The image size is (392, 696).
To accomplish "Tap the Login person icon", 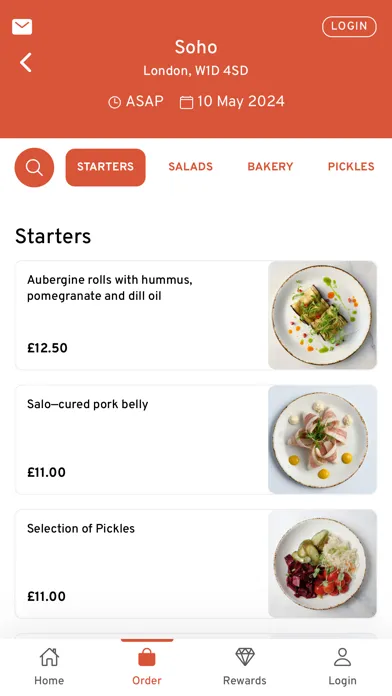I will pos(342,657).
